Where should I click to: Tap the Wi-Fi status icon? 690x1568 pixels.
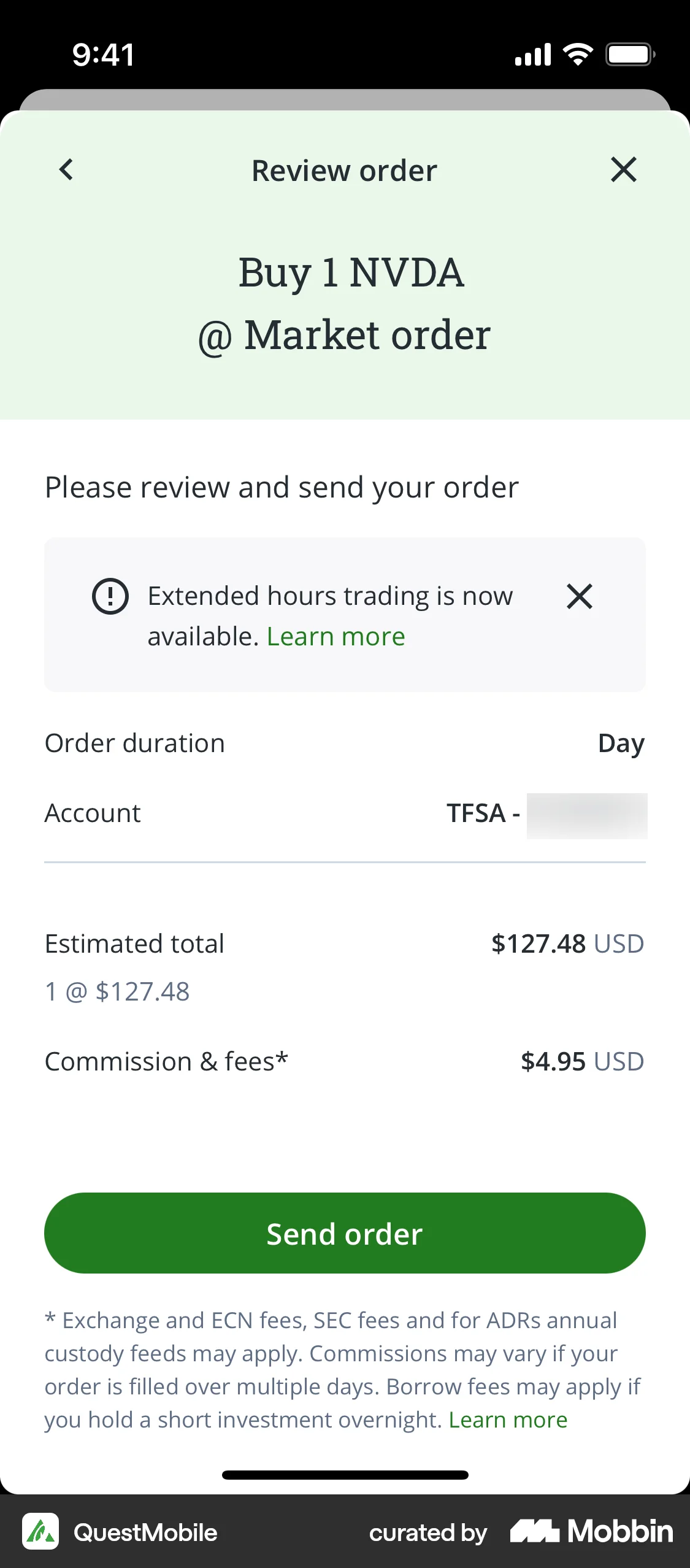coord(578,55)
